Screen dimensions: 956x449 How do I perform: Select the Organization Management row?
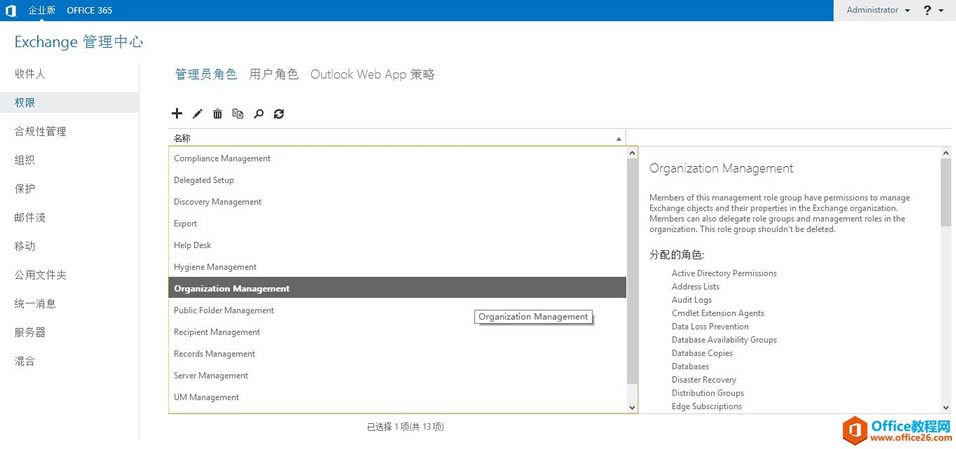[x=398, y=288]
